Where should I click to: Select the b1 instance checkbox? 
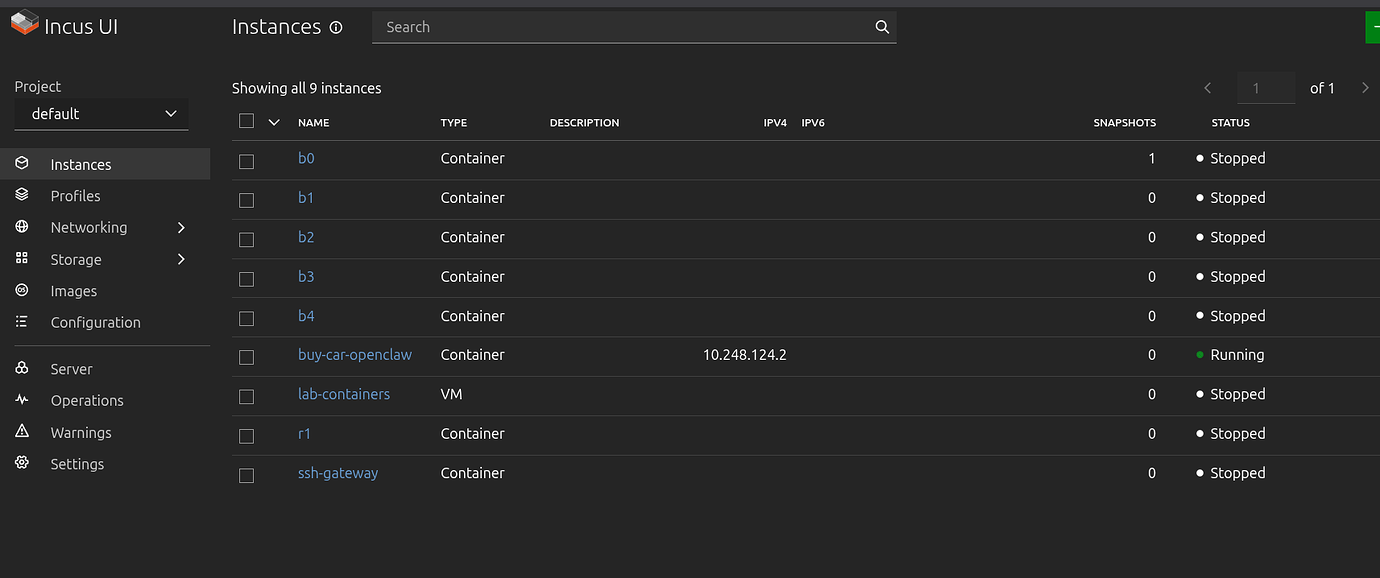point(247,200)
